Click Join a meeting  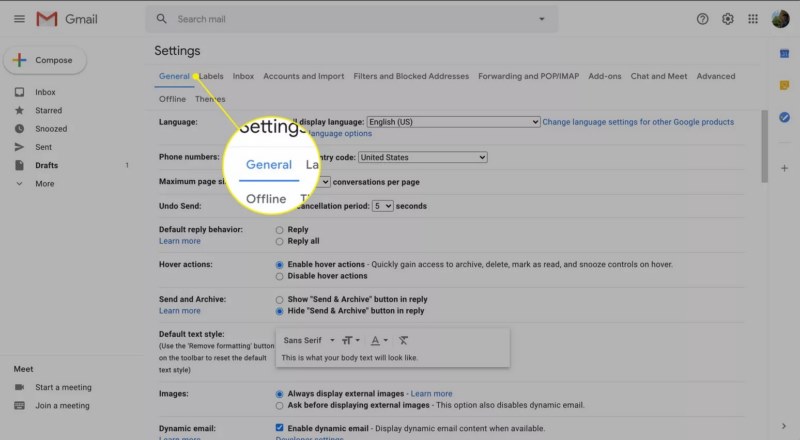[62, 406]
